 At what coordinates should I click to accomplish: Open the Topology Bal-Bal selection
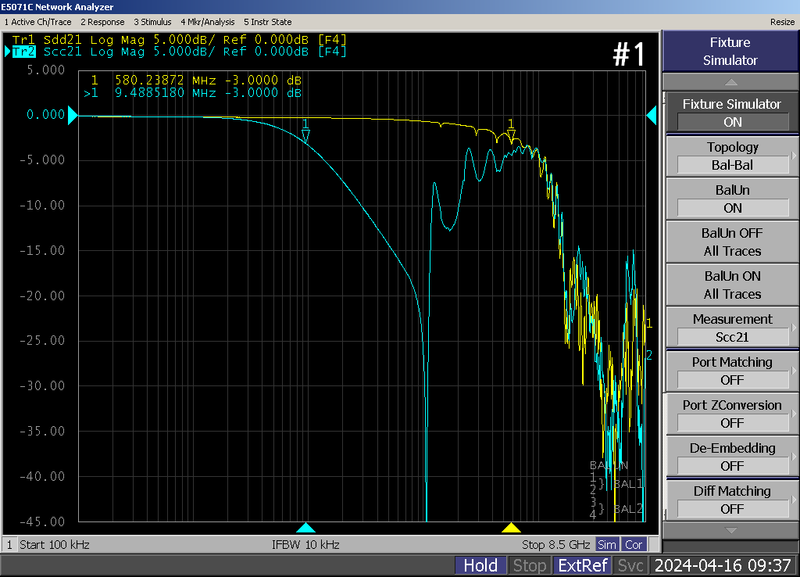(x=732, y=156)
